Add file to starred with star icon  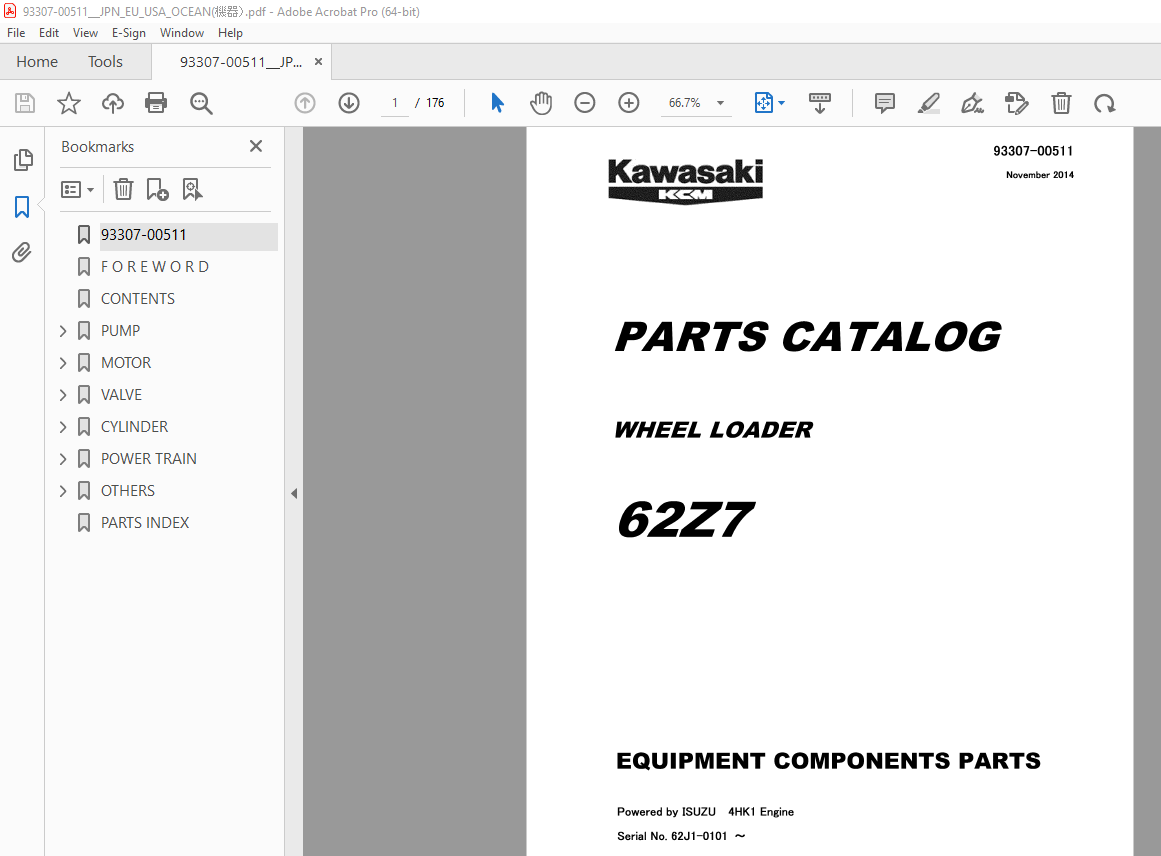click(69, 103)
